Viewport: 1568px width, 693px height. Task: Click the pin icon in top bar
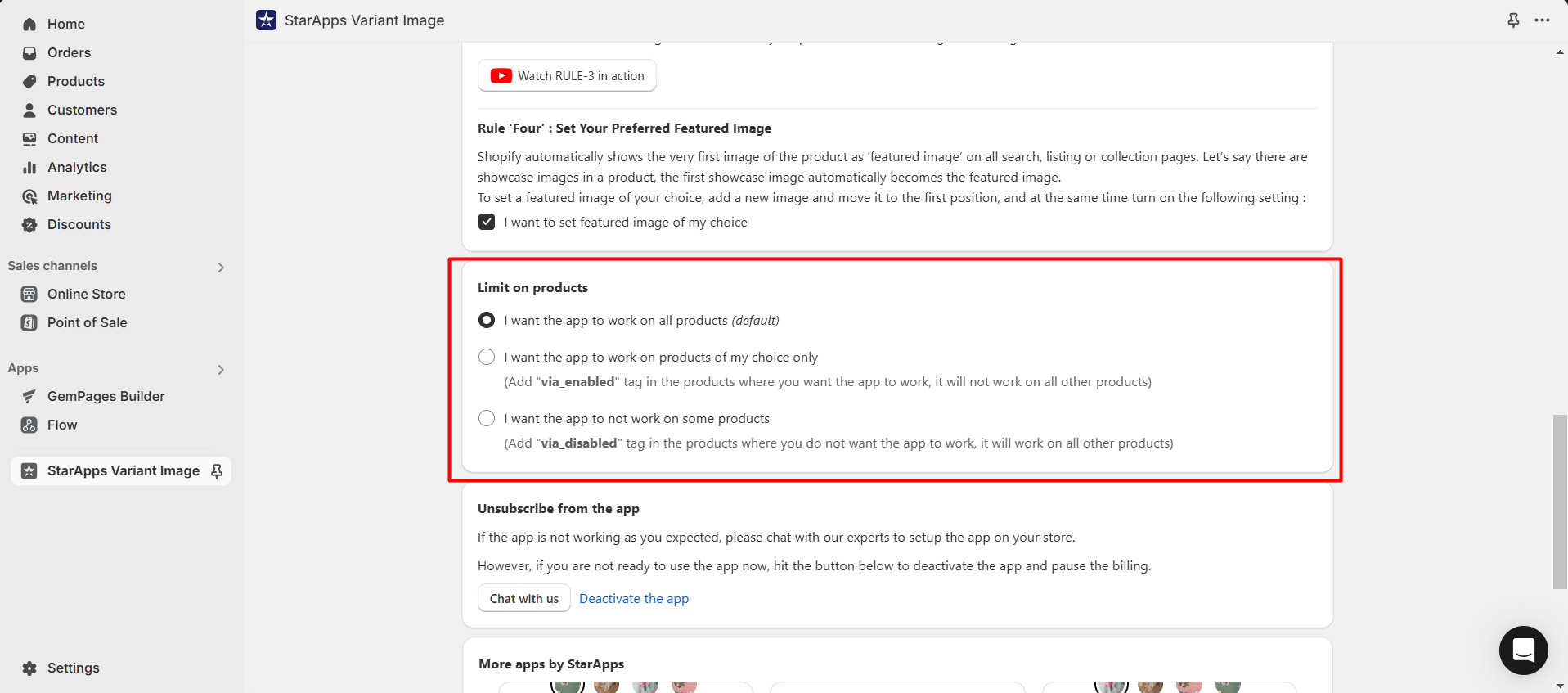click(1513, 20)
